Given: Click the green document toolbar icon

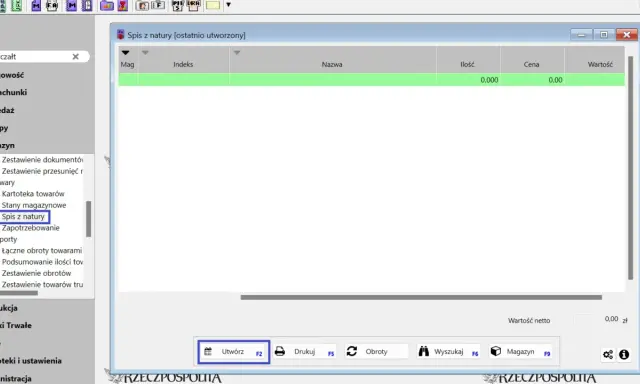Looking at the screenshot, I should coord(16,6).
